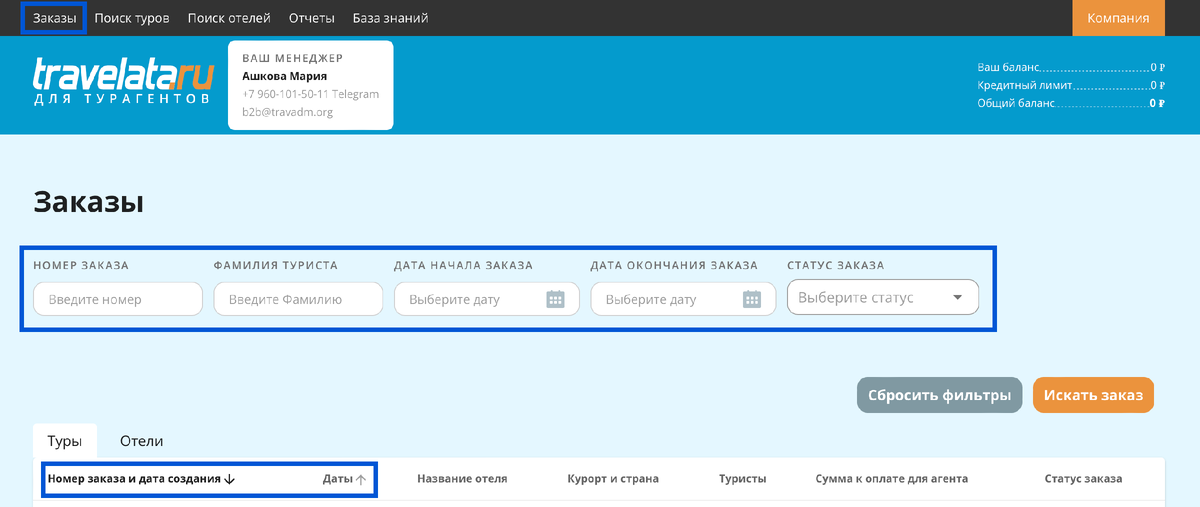1200x507 pixels.
Task: Click the orange Компания button
Action: click(1118, 18)
